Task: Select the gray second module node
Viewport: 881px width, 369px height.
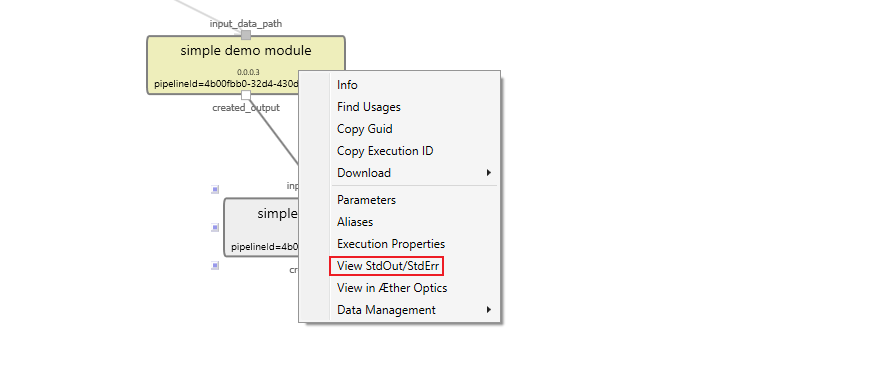Action: (261, 227)
